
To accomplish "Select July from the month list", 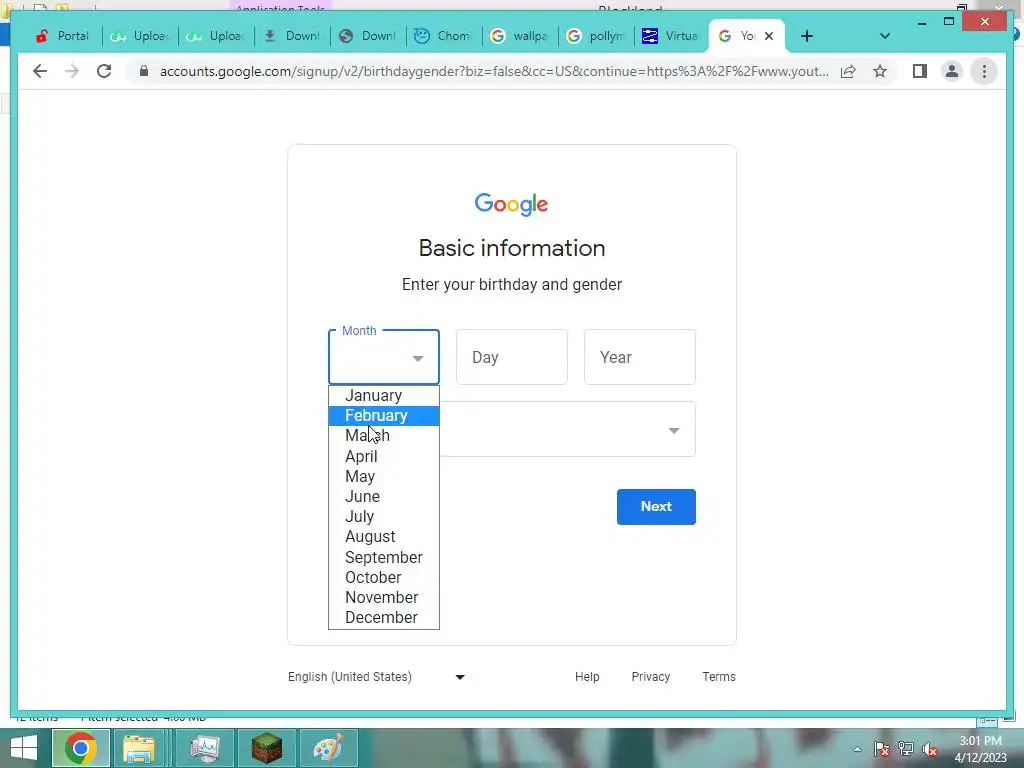I will tap(384, 517).
